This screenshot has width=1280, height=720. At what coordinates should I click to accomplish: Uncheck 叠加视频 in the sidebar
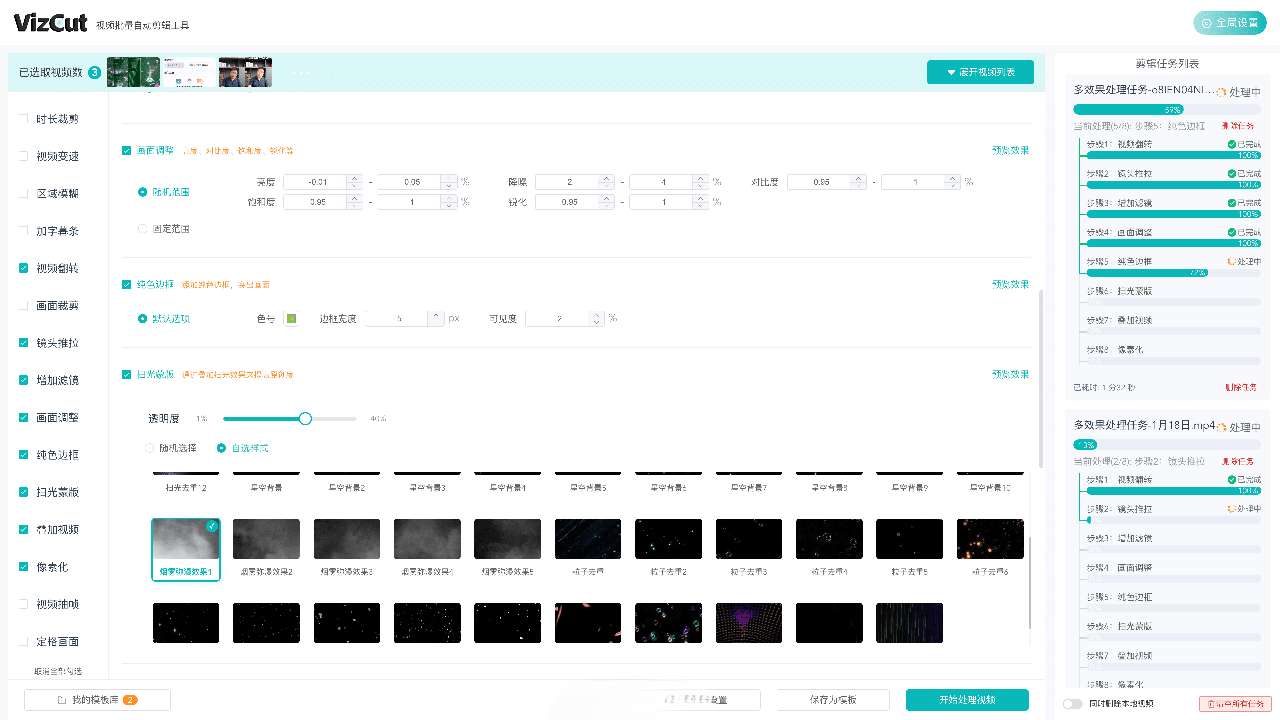pos(24,529)
